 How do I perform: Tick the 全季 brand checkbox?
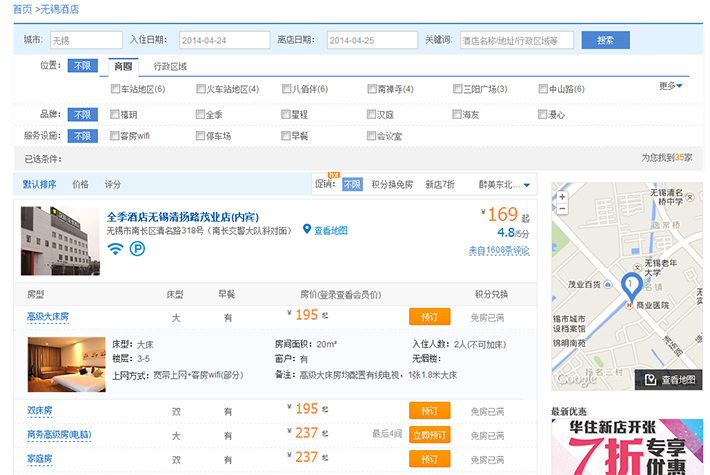[201, 114]
